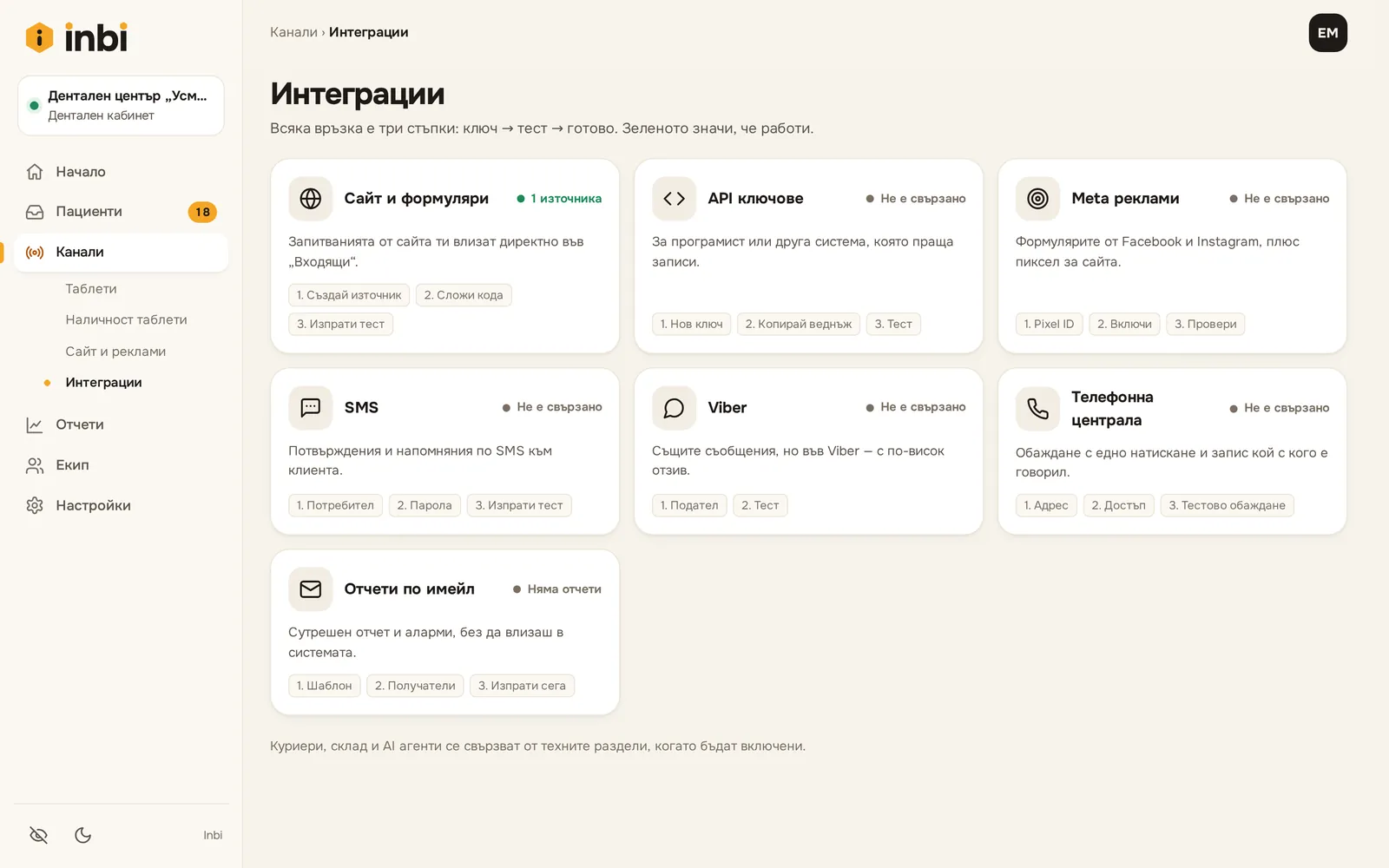Open the EM user avatar menu
1389x868 pixels.
click(x=1327, y=33)
